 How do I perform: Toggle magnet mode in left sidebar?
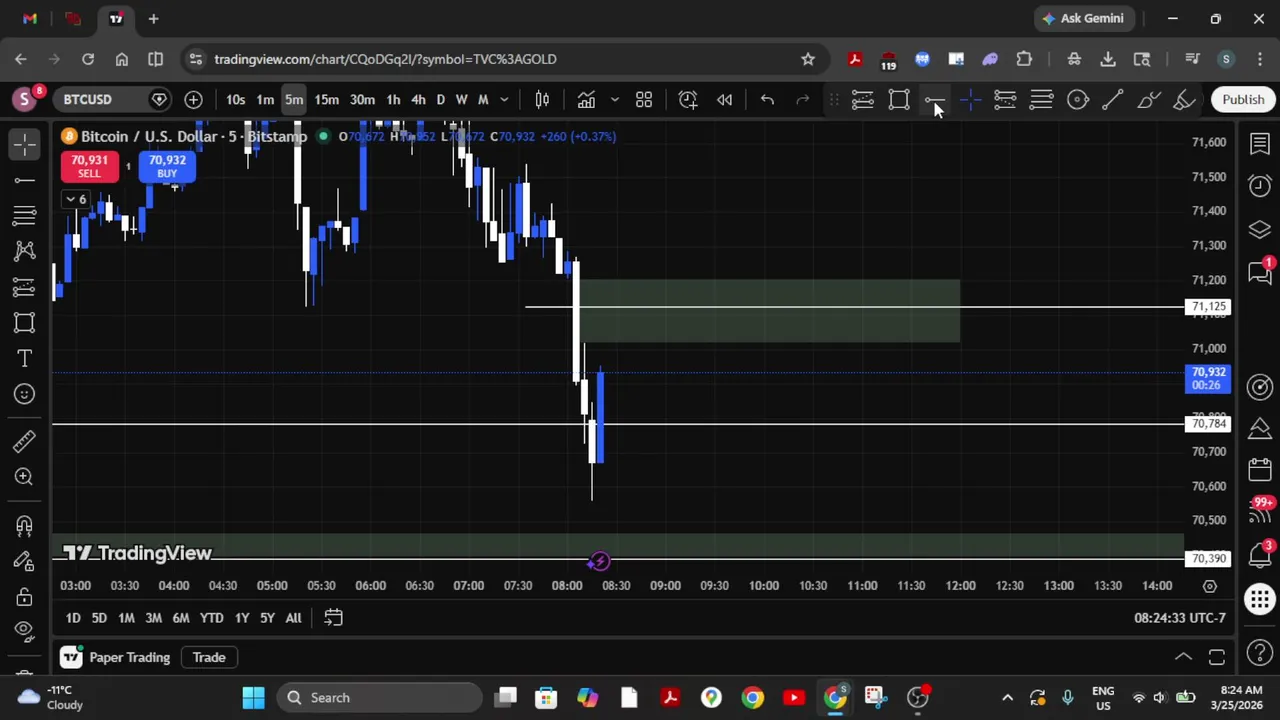pos(25,525)
